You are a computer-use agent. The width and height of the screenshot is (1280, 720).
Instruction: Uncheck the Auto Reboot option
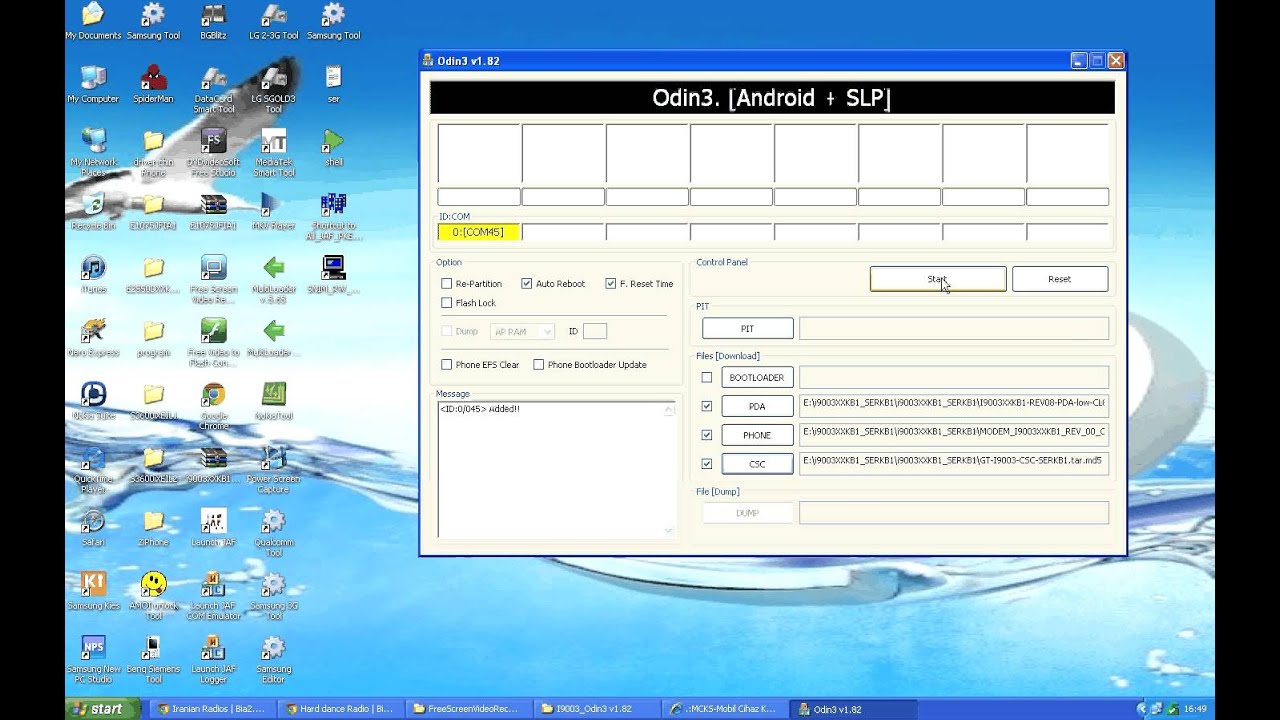(x=527, y=284)
